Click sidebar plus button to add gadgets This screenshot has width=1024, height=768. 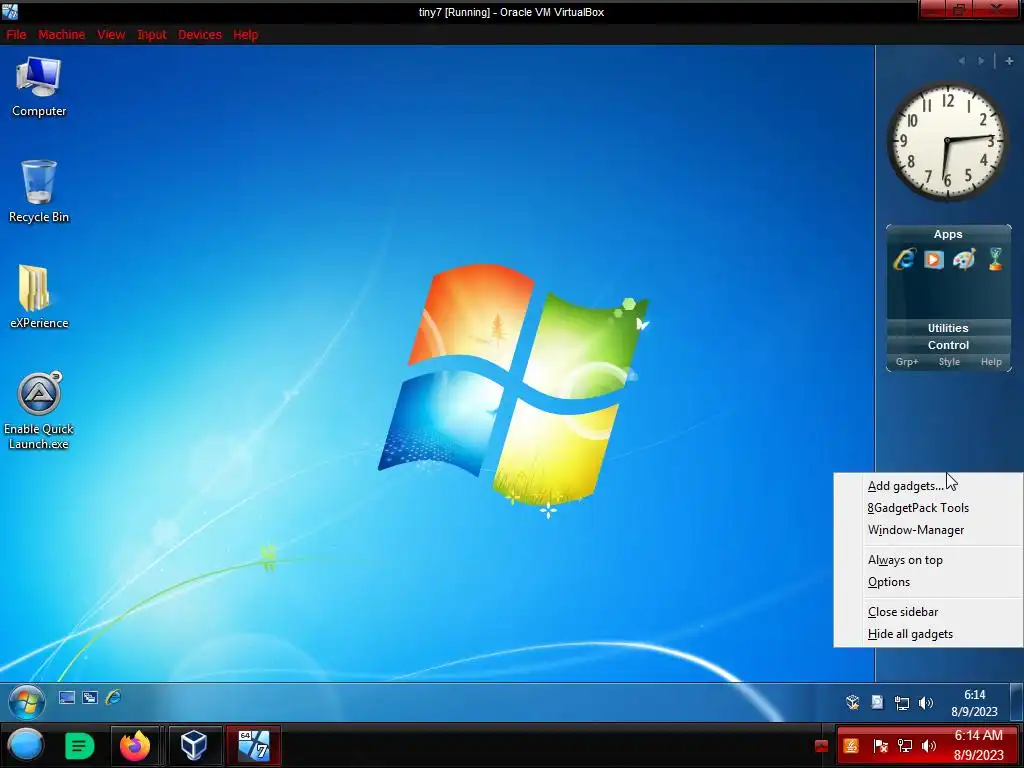(x=1009, y=61)
